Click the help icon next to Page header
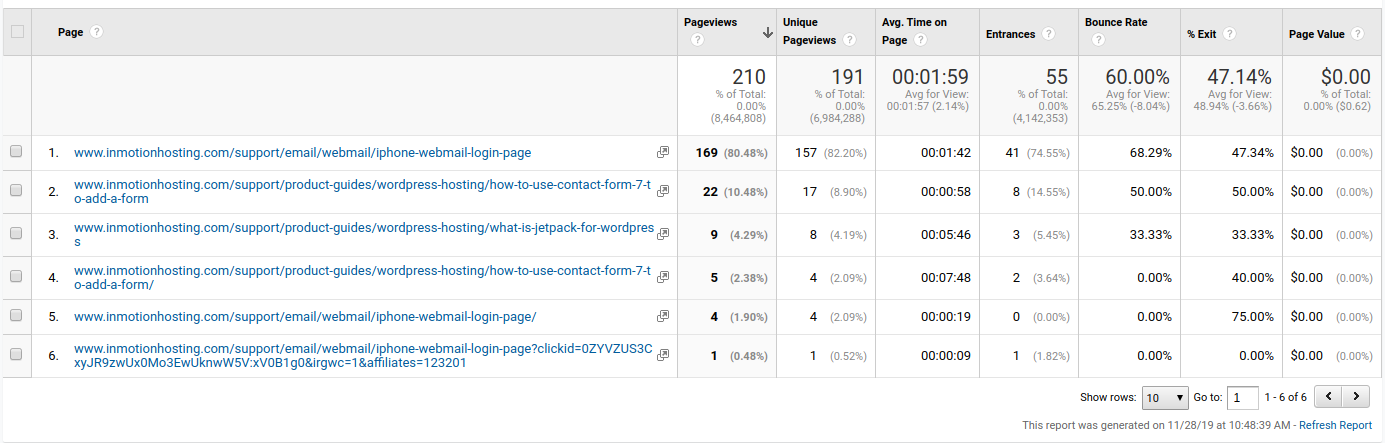The height and width of the screenshot is (443, 1385). (x=97, y=32)
